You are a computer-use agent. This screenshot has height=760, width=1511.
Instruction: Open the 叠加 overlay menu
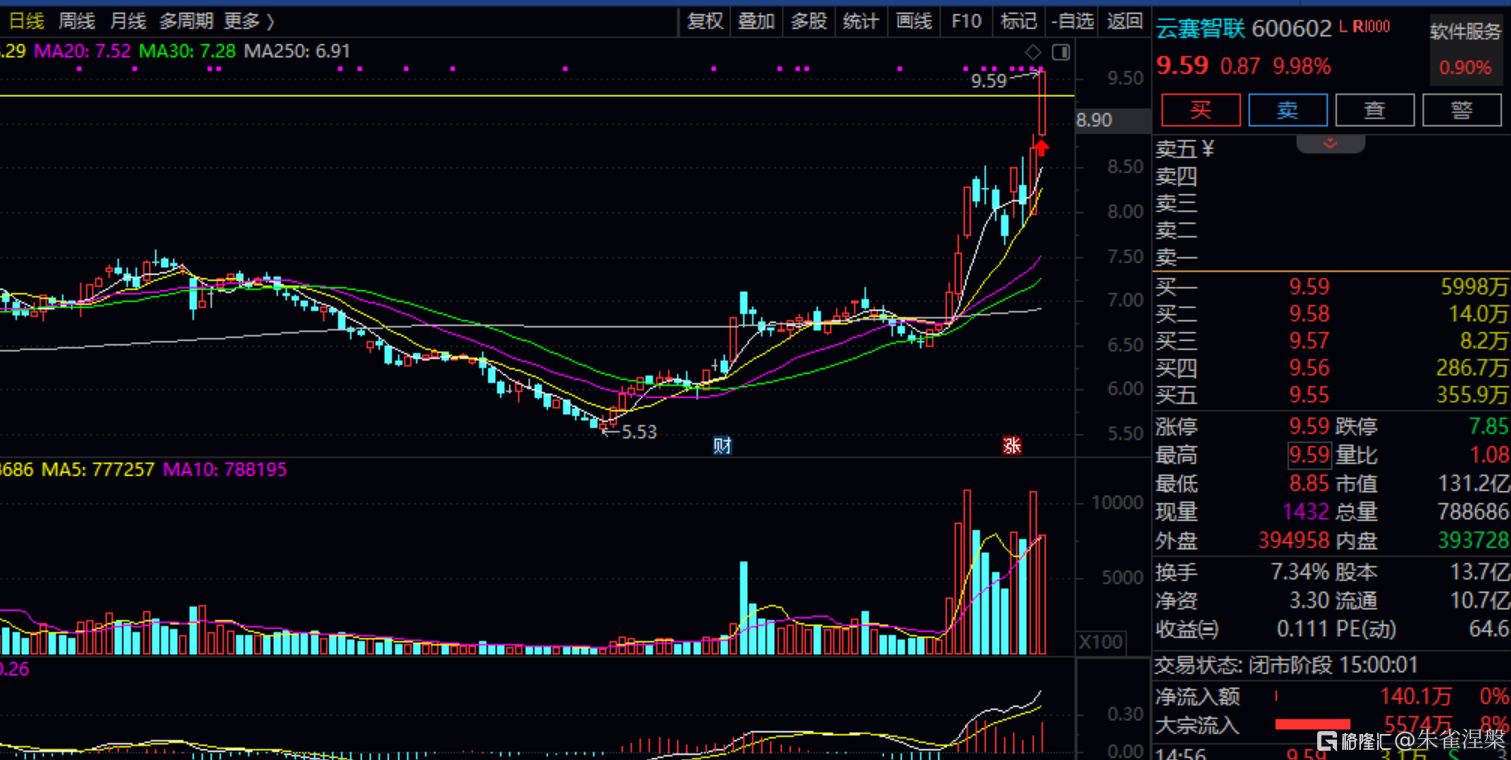[x=756, y=21]
